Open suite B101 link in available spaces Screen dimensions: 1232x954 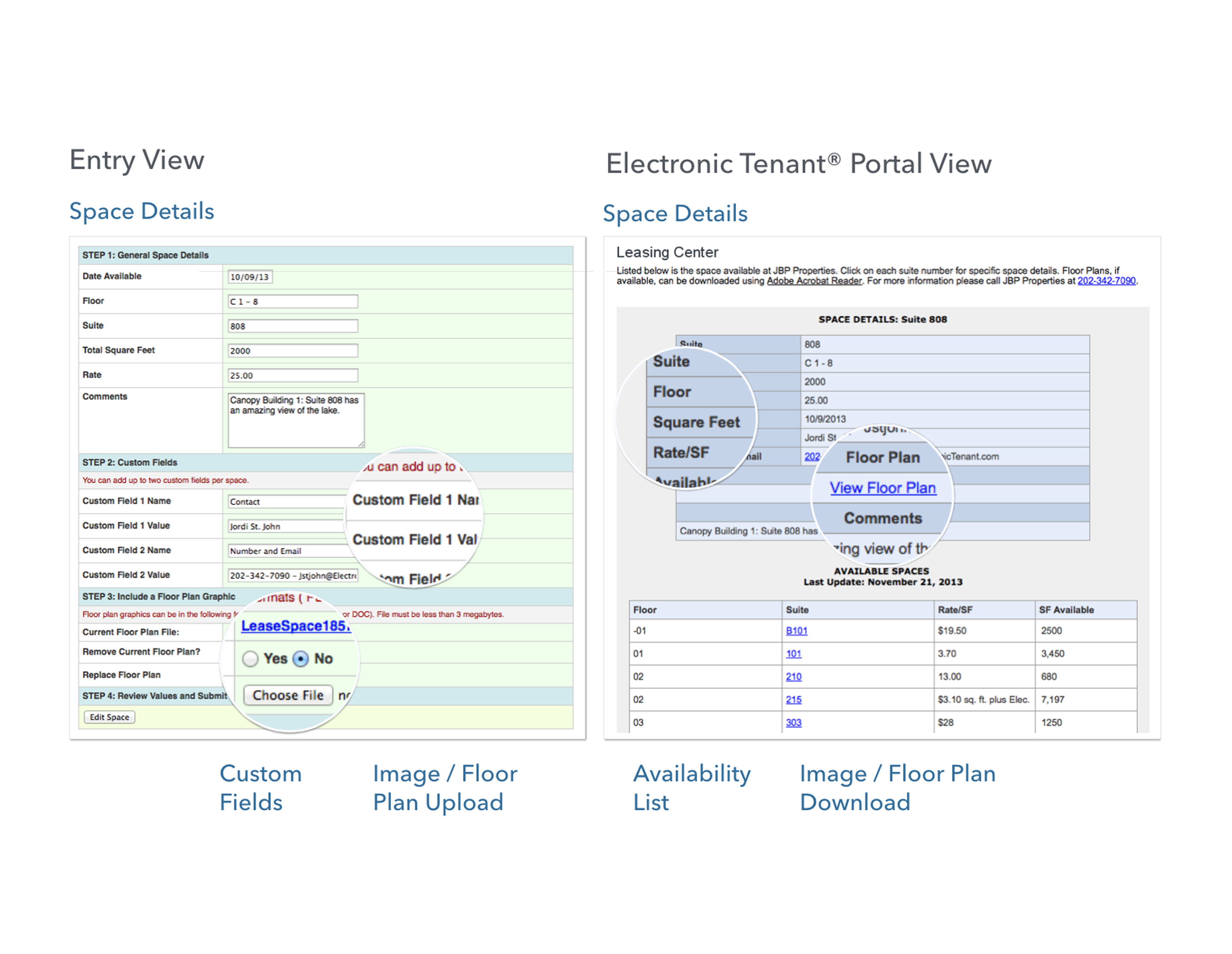pos(796,631)
